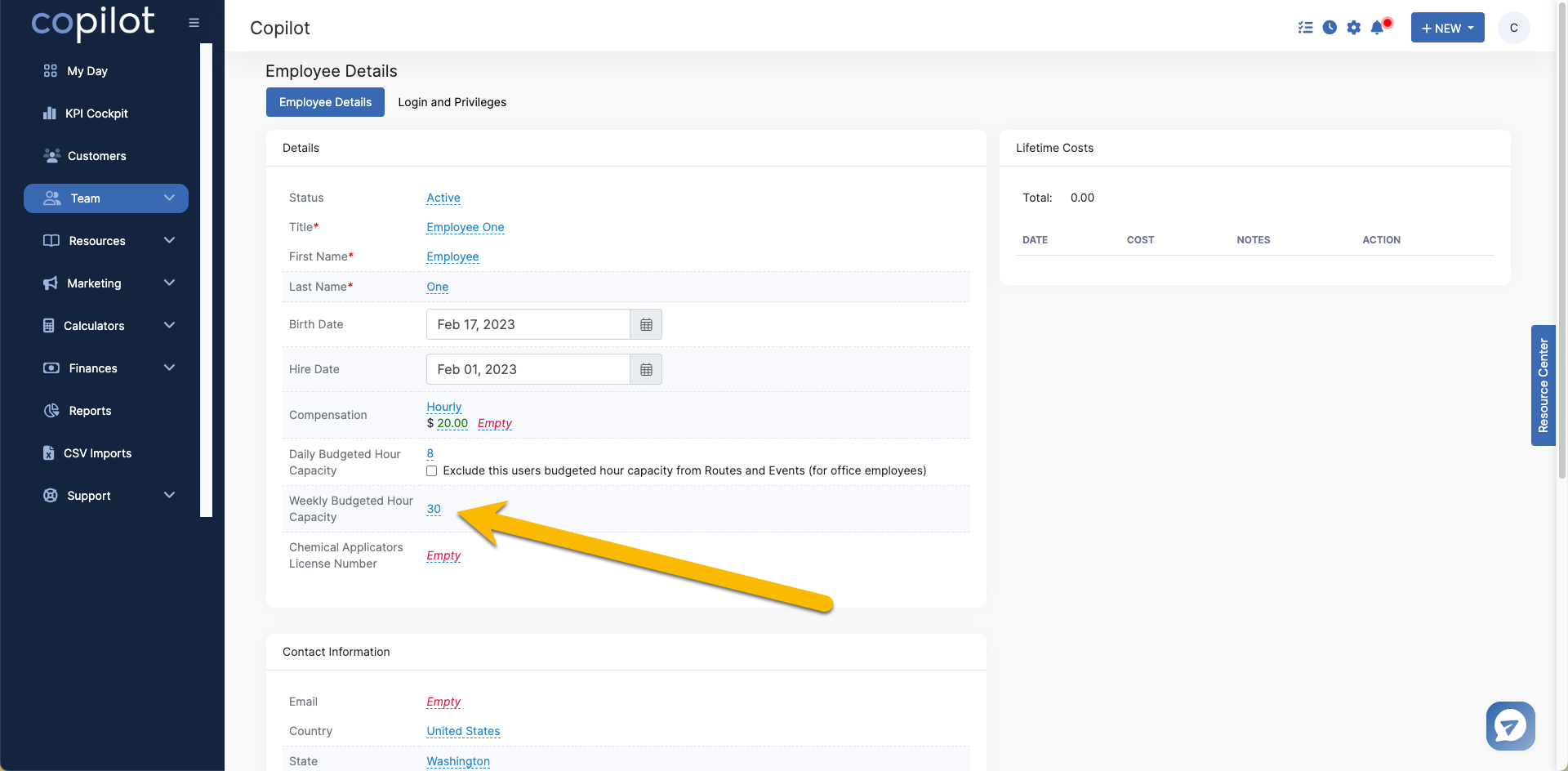Click the Support lifebuoy icon
This screenshot has width=1568, height=771.
pyautogui.click(x=51, y=495)
